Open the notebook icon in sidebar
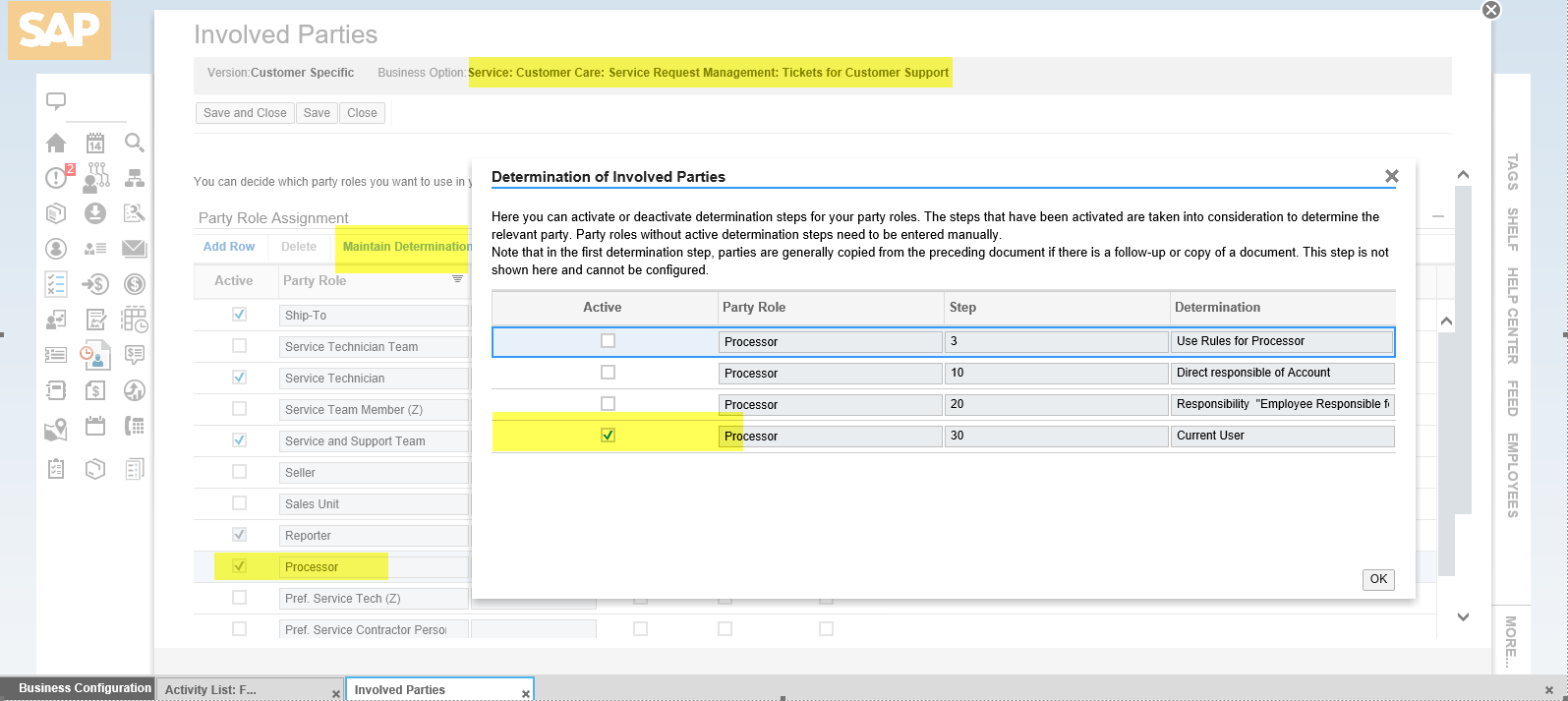The height and width of the screenshot is (701, 1568). tap(56, 390)
